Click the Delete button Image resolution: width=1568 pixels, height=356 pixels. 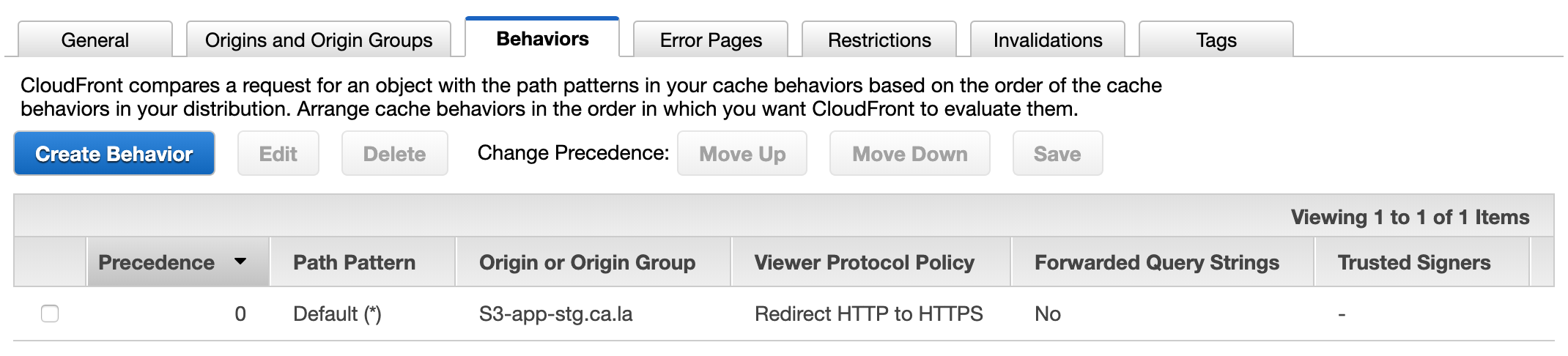tap(394, 154)
